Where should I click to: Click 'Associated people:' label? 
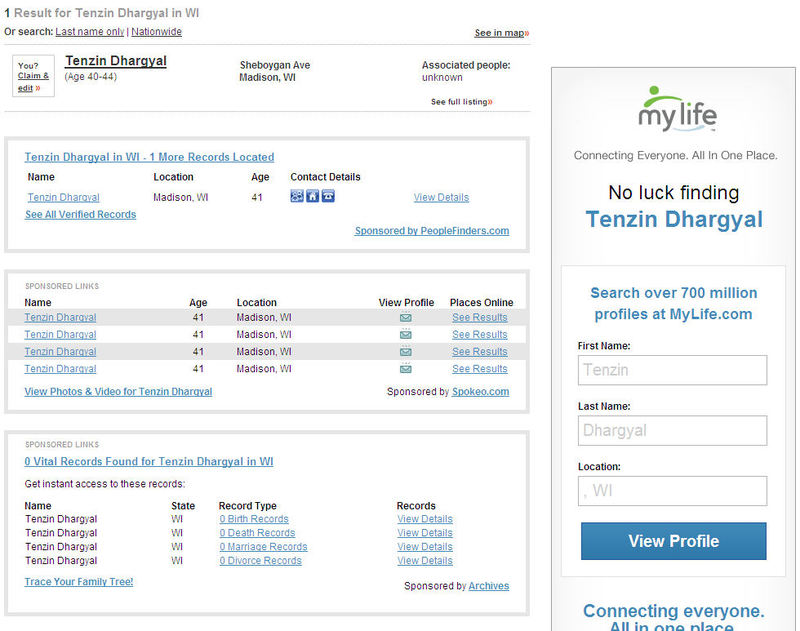(466, 65)
